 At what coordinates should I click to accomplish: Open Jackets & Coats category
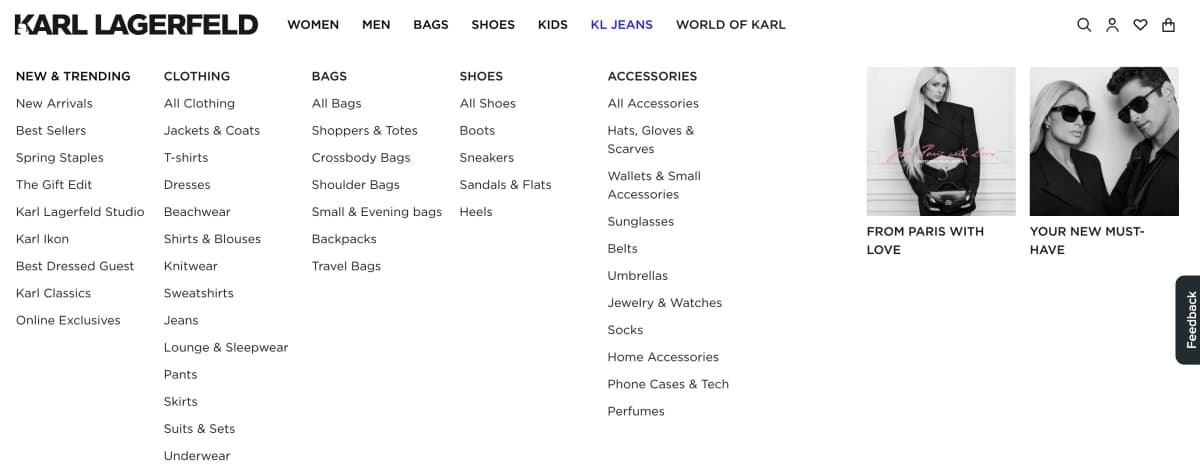(x=212, y=130)
